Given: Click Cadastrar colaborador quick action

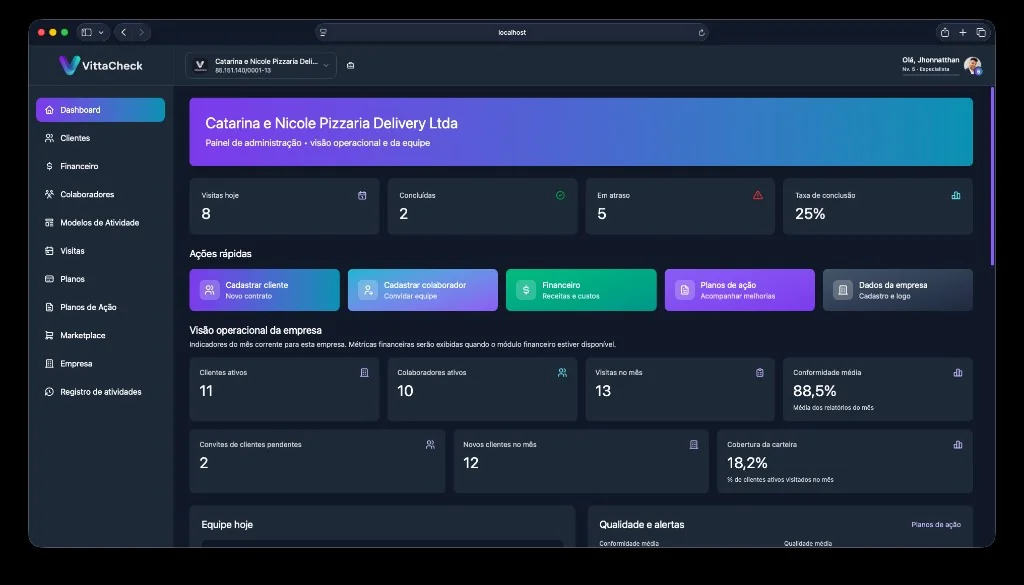Looking at the screenshot, I should point(423,290).
